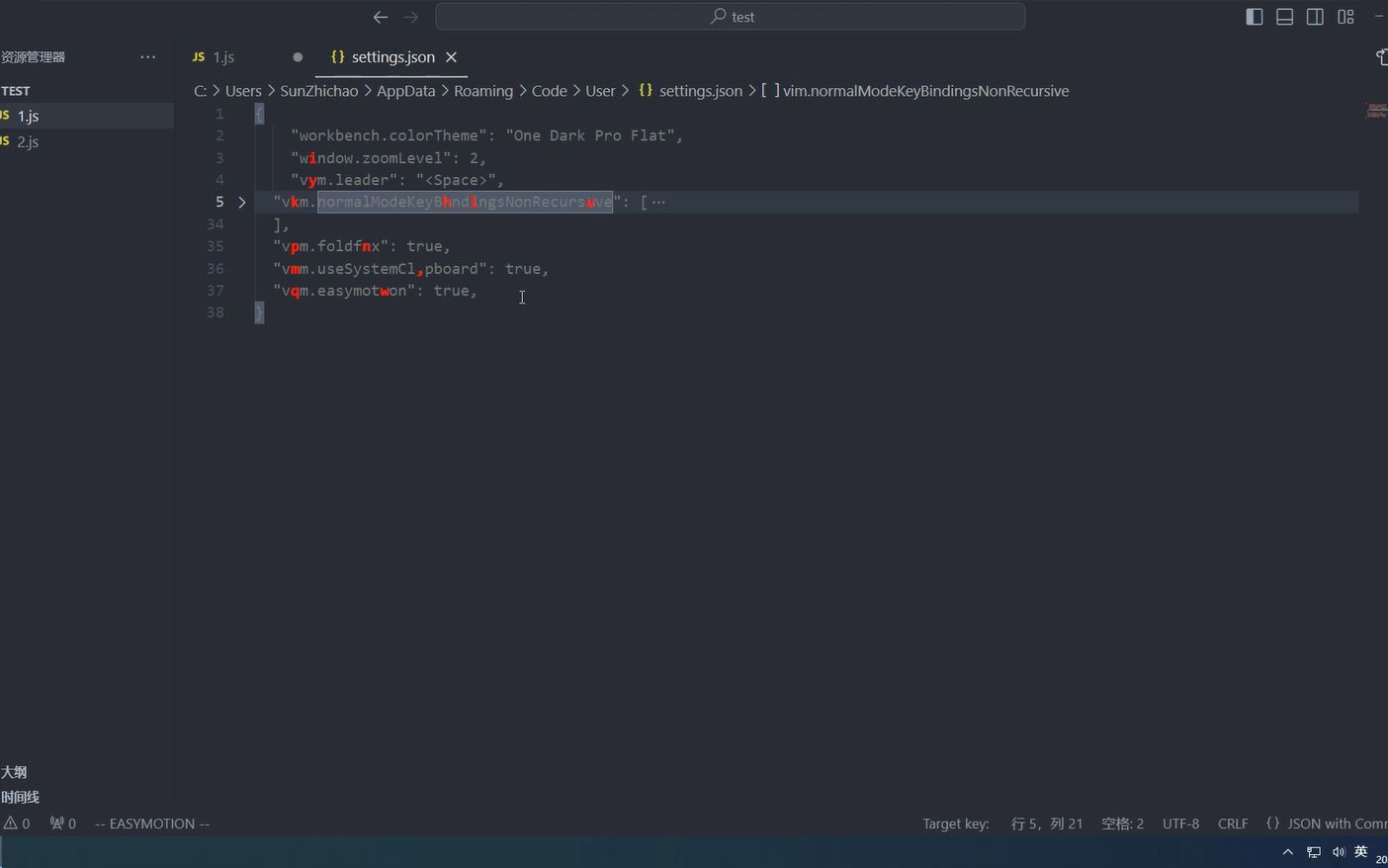Click the 'Roaming' breadcrumb segment

click(x=483, y=91)
